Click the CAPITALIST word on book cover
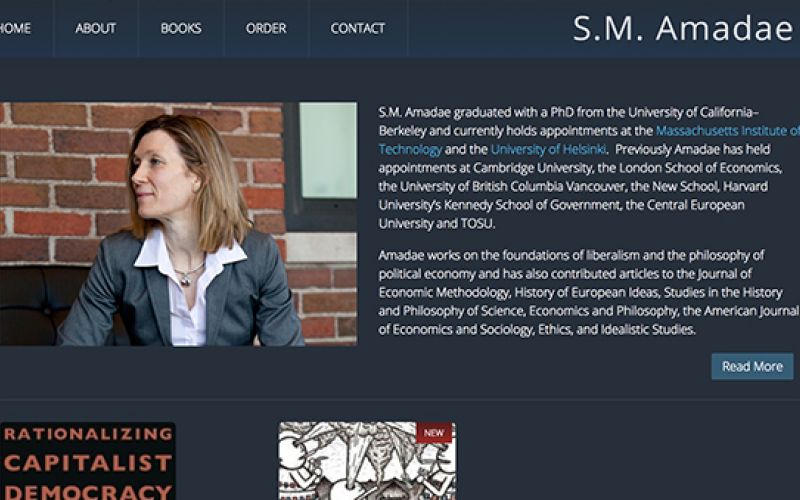 tap(88, 463)
